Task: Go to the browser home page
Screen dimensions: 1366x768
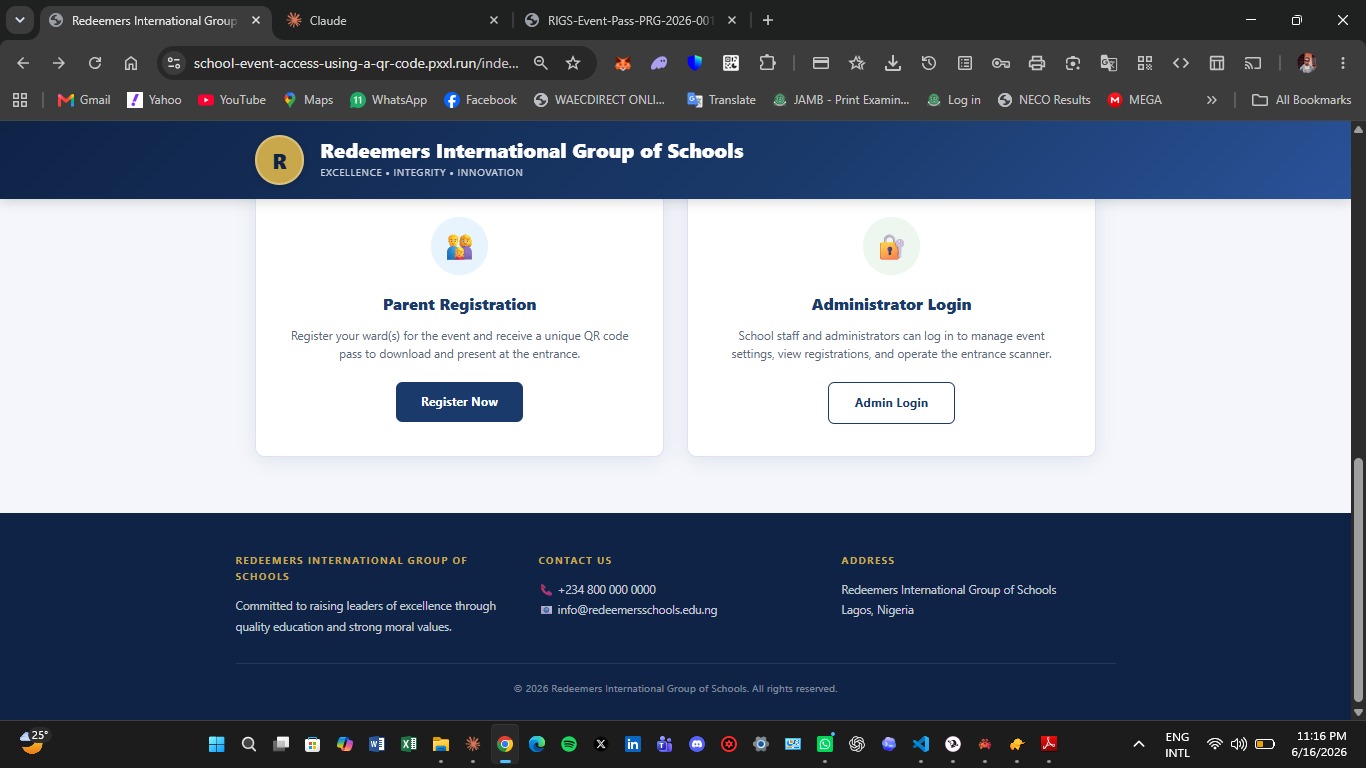Action: pyautogui.click(x=131, y=63)
